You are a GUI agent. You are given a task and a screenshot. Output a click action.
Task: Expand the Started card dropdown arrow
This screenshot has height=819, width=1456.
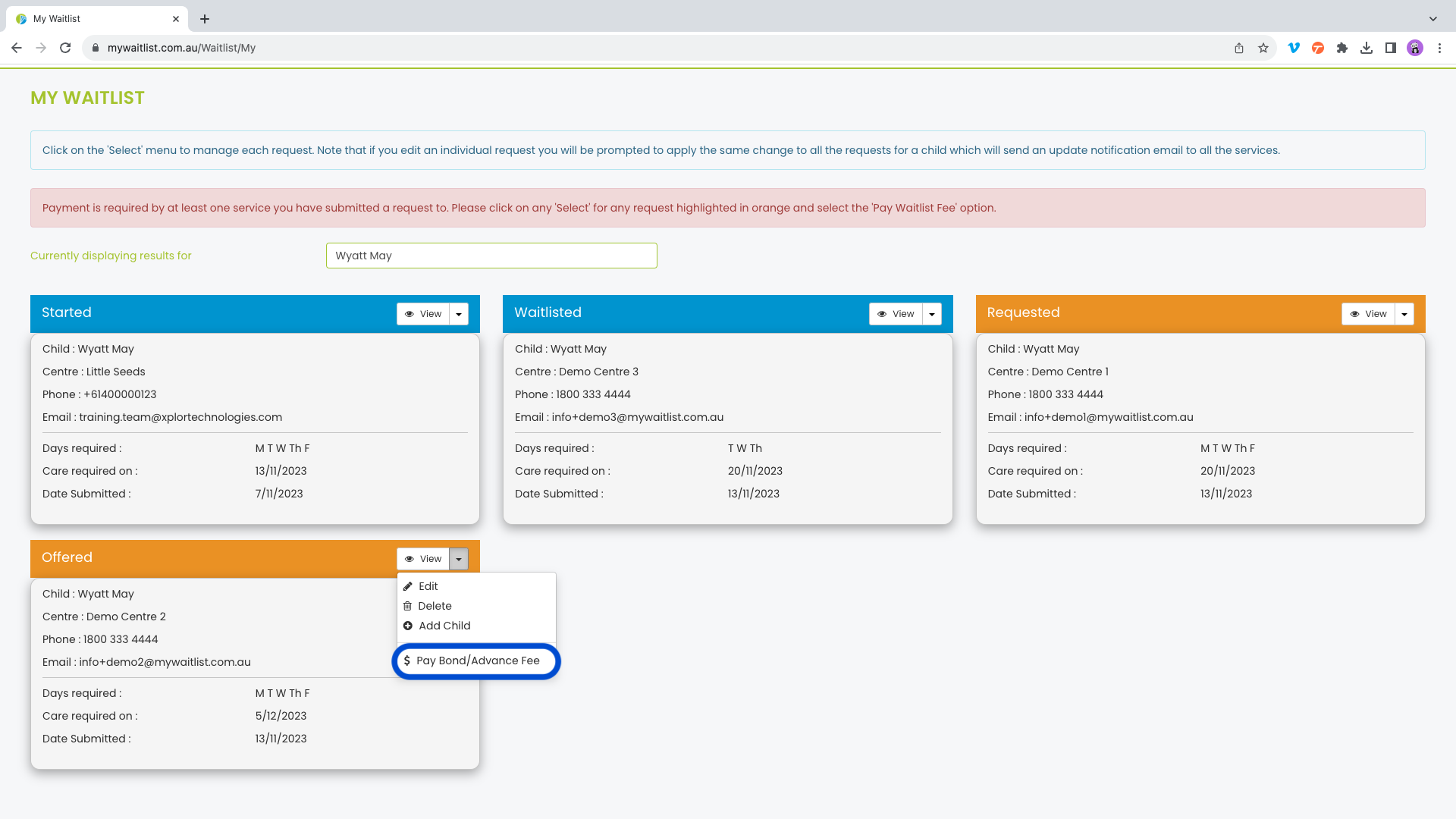459,314
